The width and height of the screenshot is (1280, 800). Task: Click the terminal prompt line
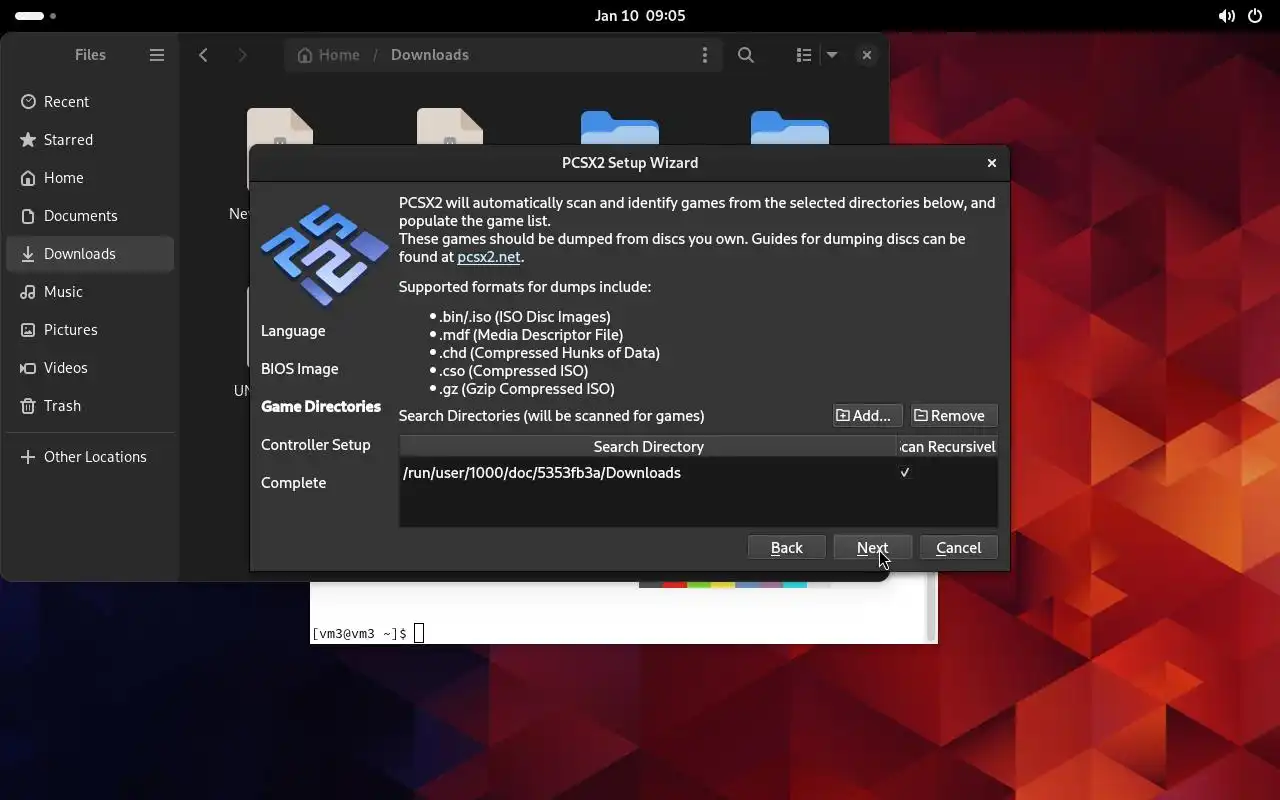click(368, 634)
